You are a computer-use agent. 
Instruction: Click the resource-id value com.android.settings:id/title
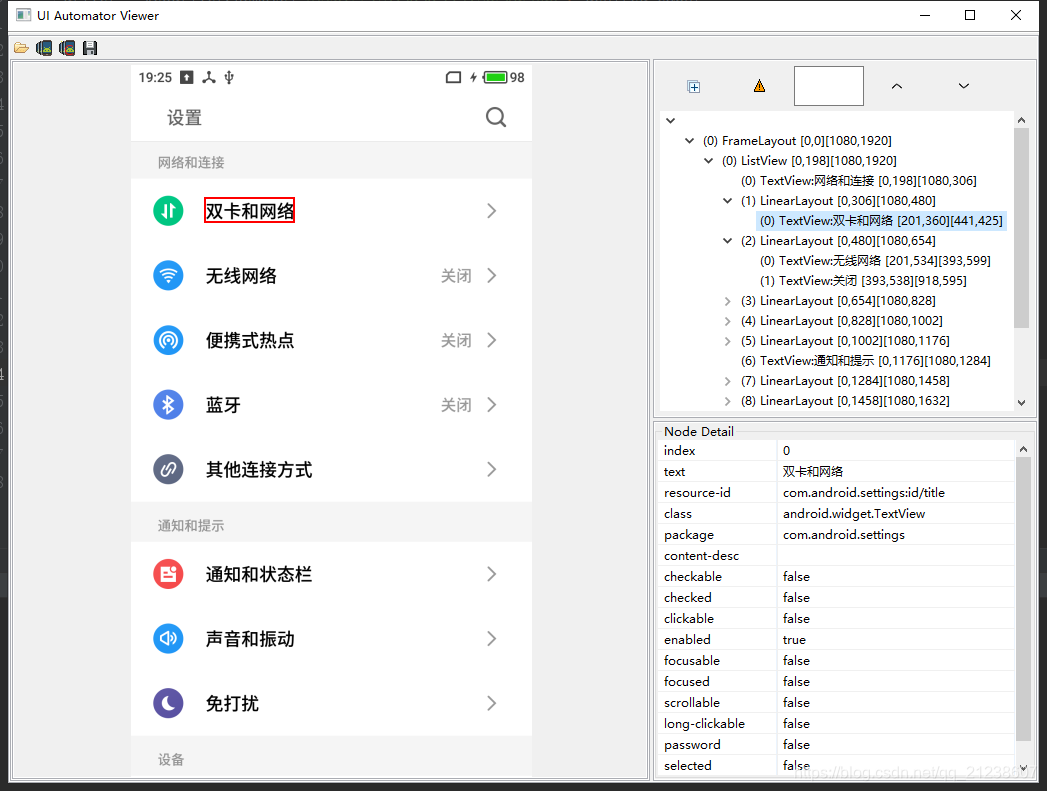click(x=863, y=493)
